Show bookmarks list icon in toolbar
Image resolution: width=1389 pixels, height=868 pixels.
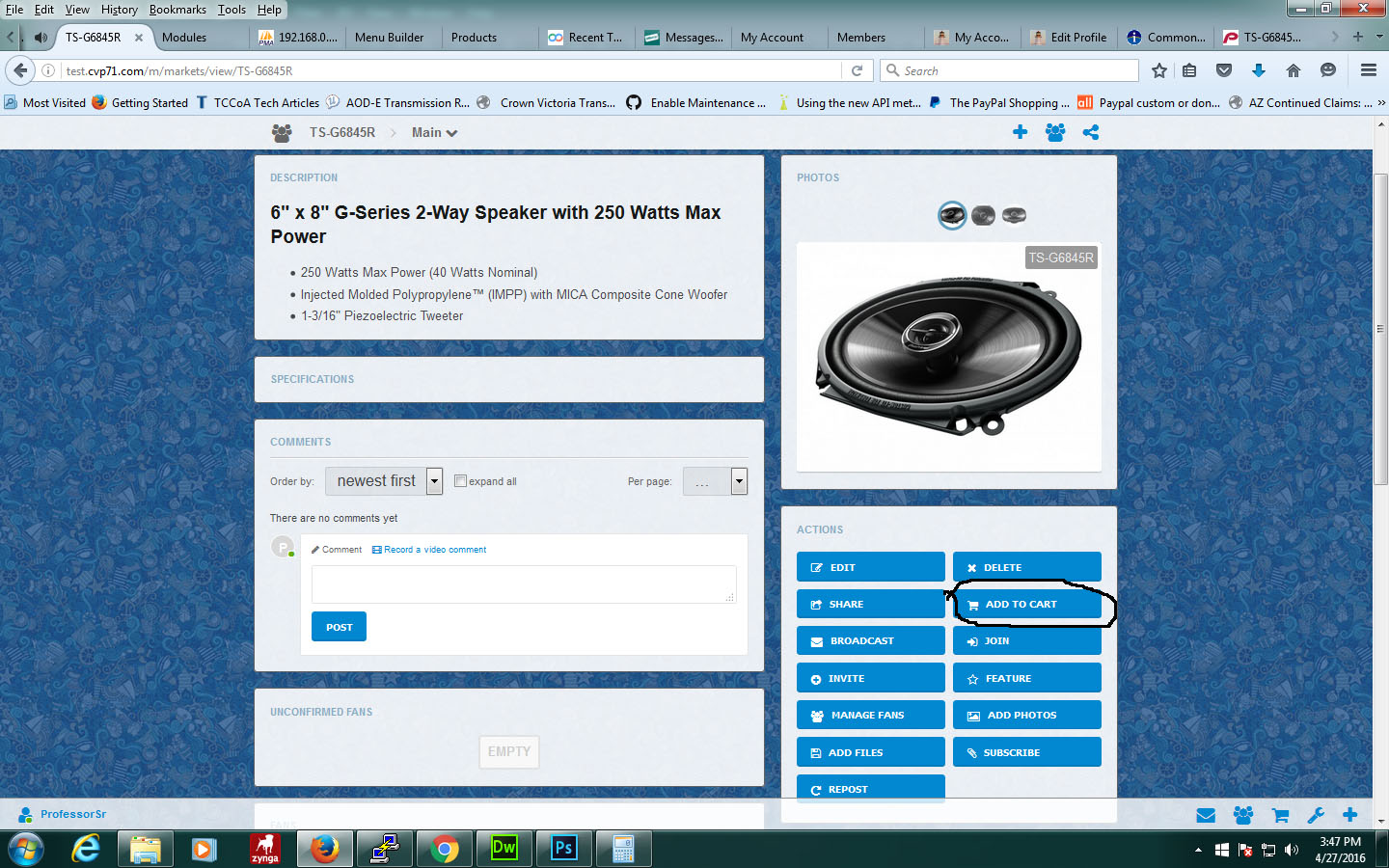click(x=1189, y=70)
